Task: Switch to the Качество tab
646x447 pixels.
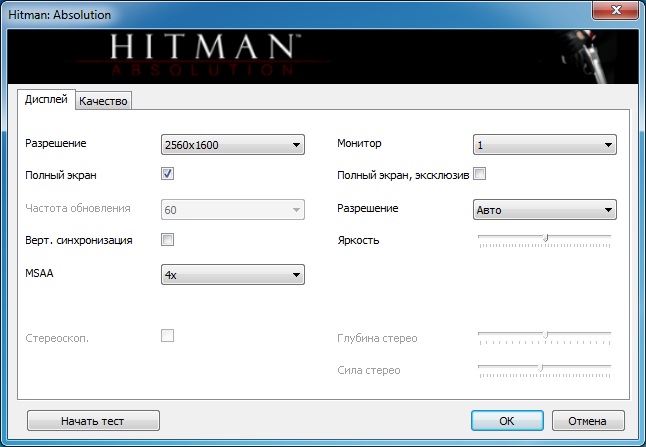Action: (103, 101)
